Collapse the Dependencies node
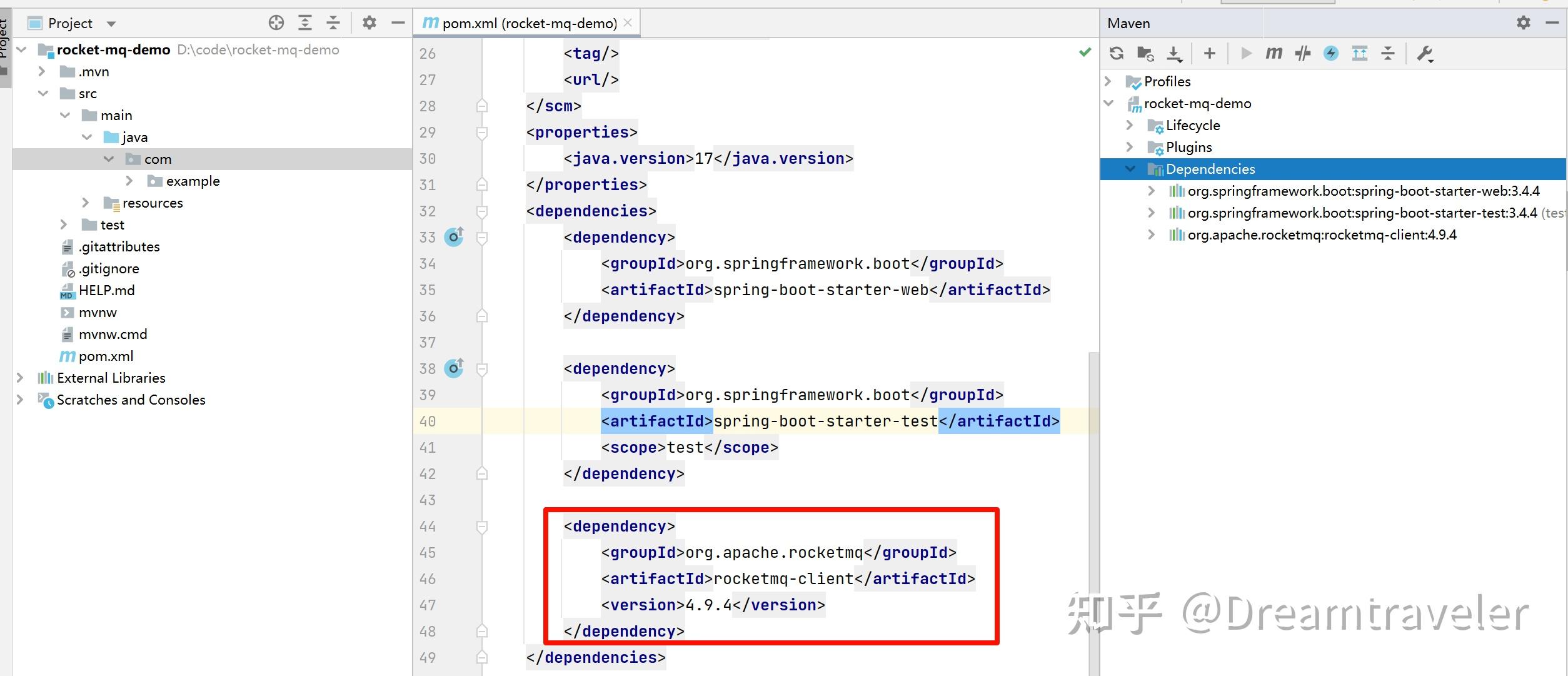The image size is (1568, 676). 1130,169
